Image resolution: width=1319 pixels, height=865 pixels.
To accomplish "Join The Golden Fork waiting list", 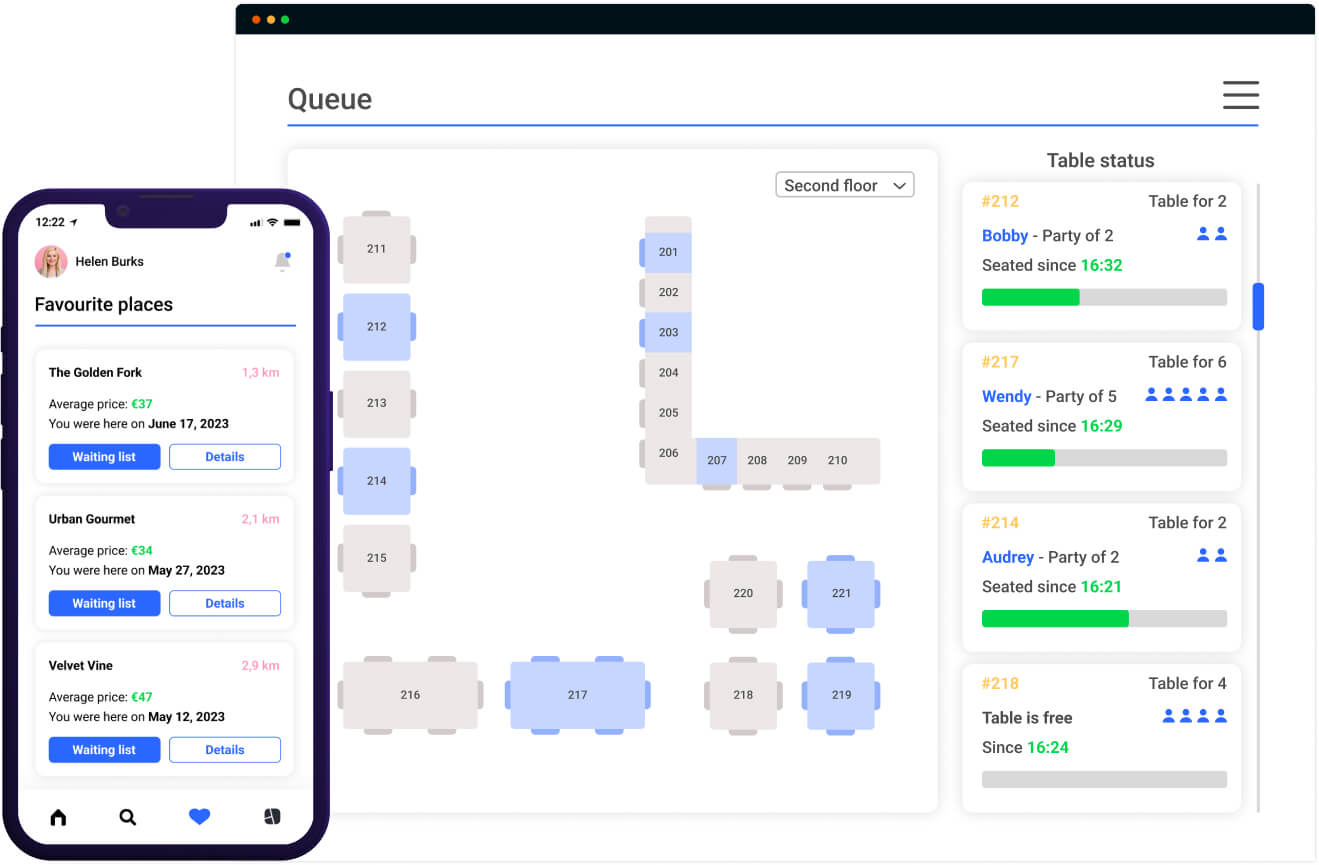I will pyautogui.click(x=104, y=457).
